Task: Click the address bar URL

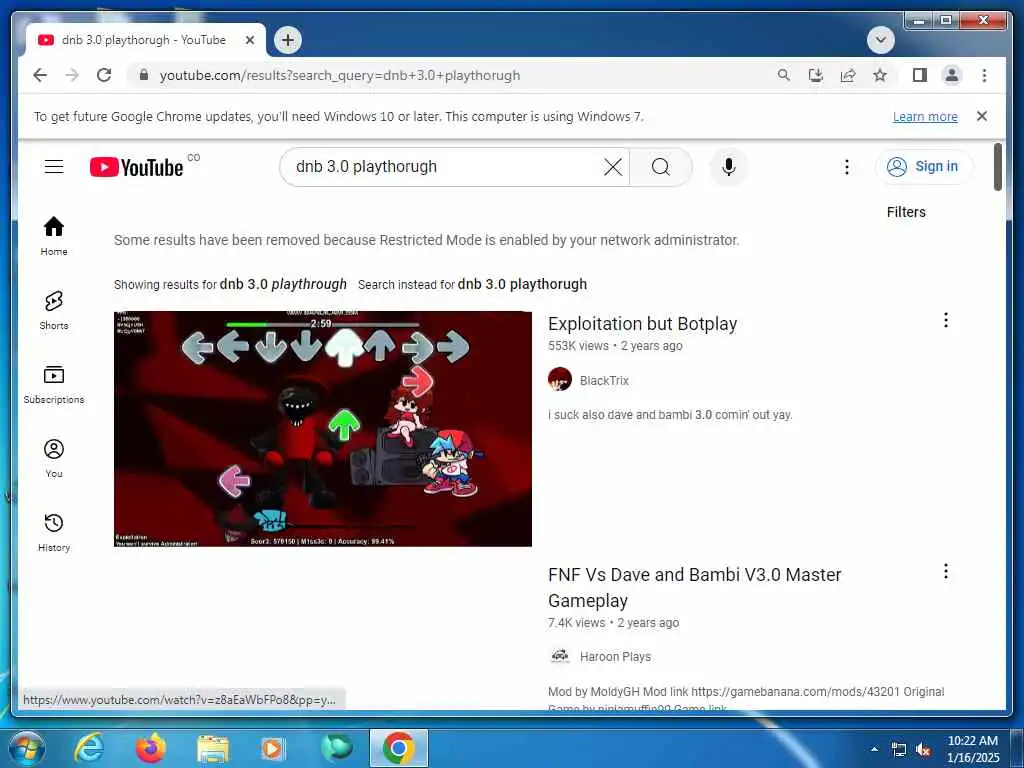Action: pyautogui.click(x=340, y=75)
